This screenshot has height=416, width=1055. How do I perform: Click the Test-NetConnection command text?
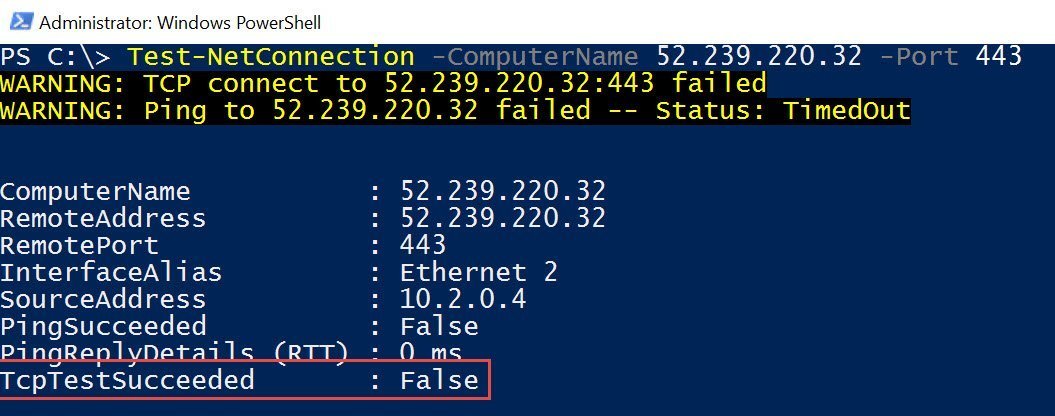point(270,56)
